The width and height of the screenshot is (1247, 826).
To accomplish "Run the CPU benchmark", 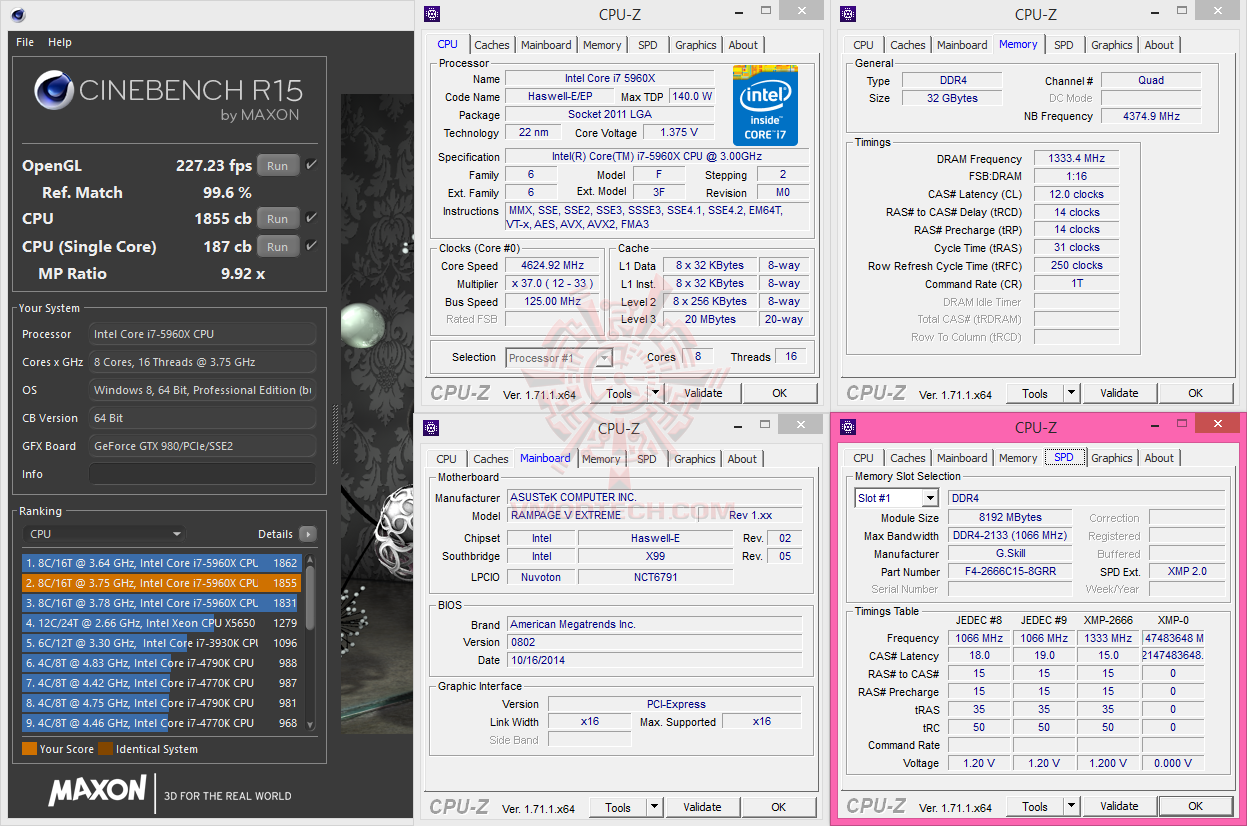I will pos(278,218).
